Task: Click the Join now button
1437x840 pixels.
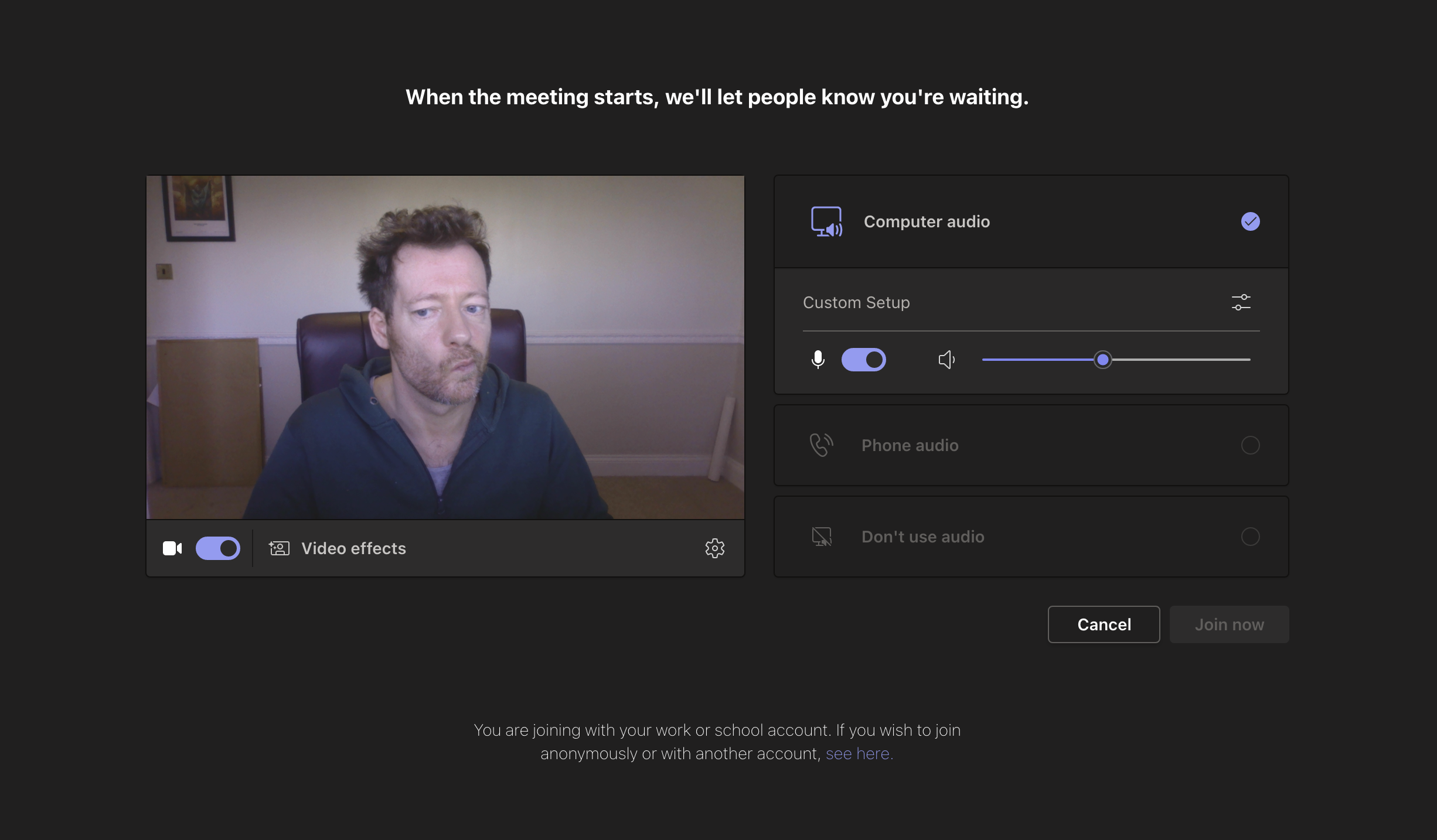Action: point(1229,624)
